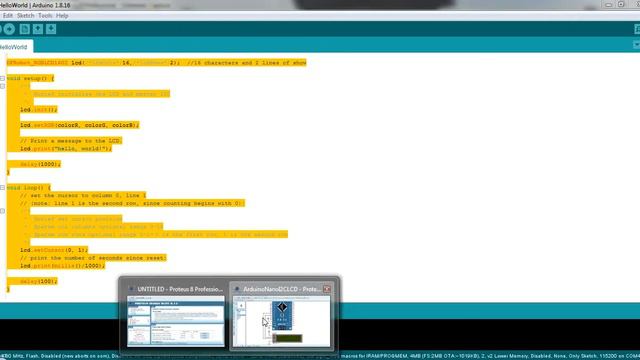The height and width of the screenshot is (360, 640).
Task: Create a new sketch with New icon
Action: (24, 29)
